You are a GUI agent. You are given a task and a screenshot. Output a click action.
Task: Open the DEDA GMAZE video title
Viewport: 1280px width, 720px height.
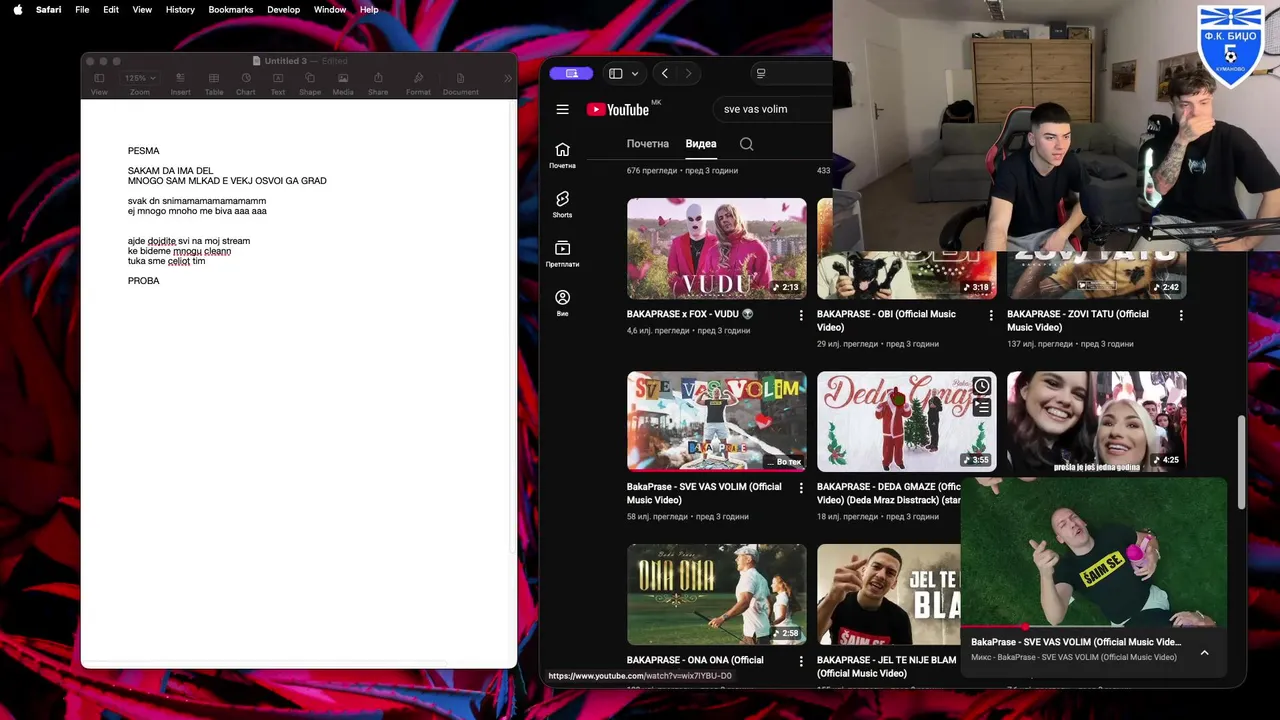point(889,493)
